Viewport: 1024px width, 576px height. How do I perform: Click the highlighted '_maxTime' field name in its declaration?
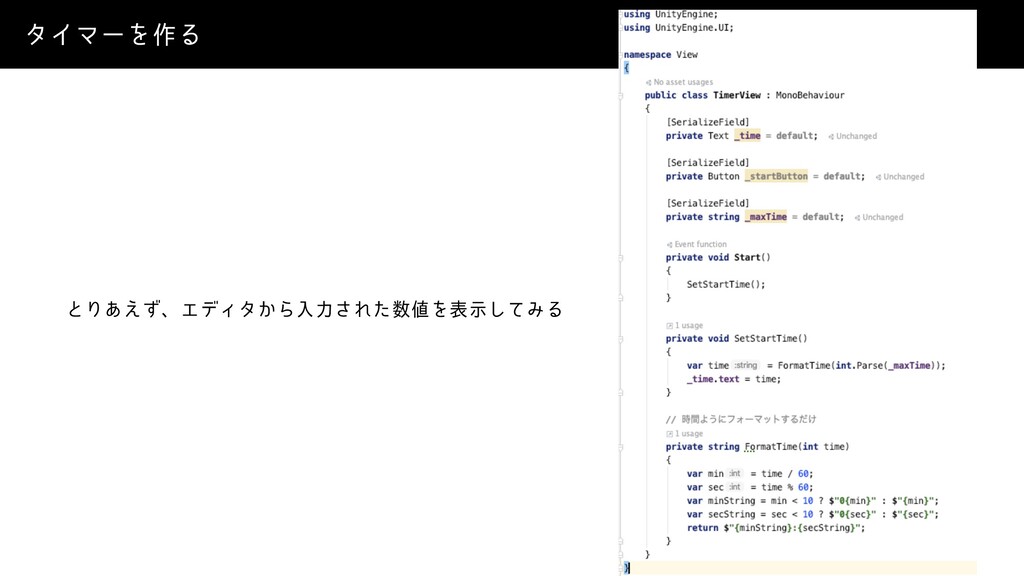click(765, 217)
